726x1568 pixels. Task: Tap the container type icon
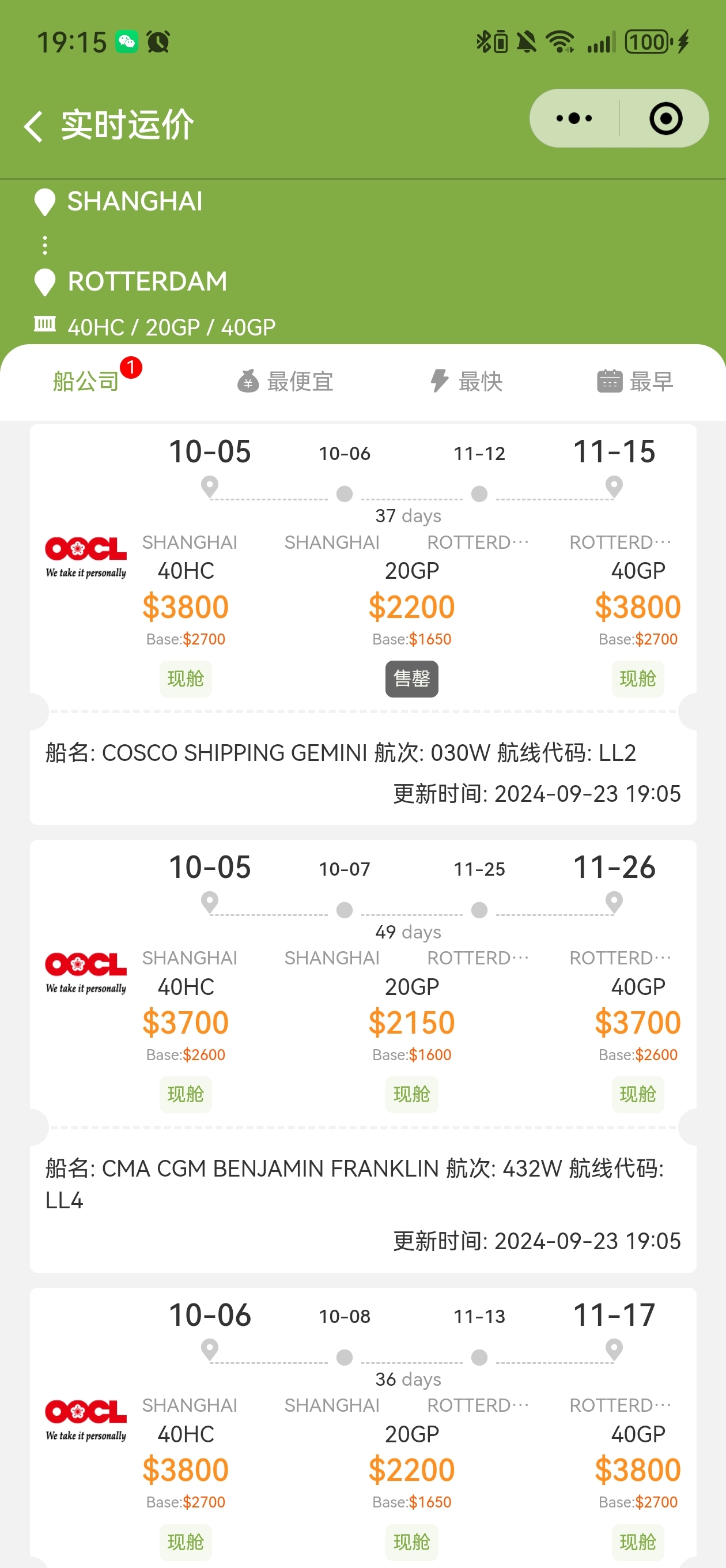44,324
